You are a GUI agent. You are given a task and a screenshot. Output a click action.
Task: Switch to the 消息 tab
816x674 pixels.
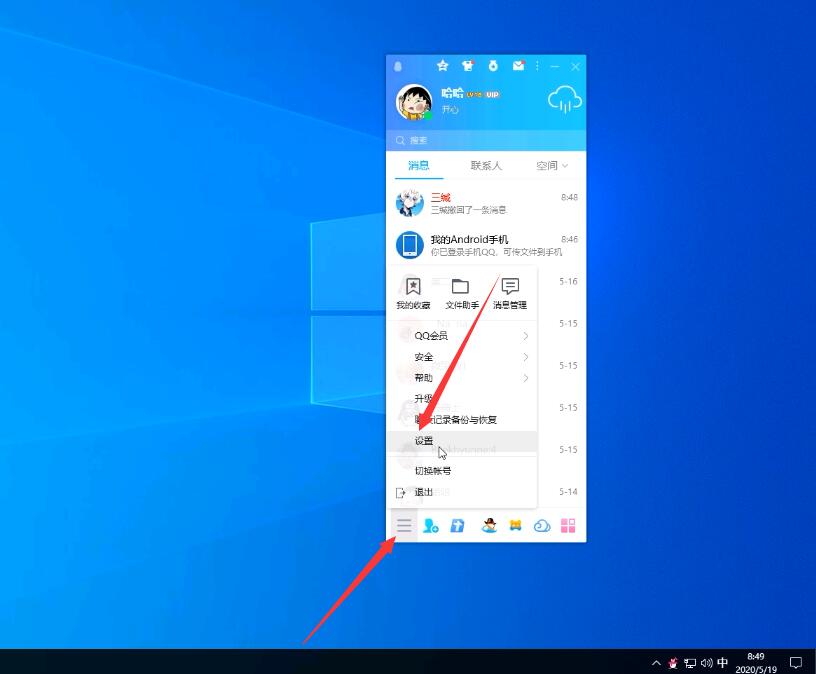[x=419, y=166]
